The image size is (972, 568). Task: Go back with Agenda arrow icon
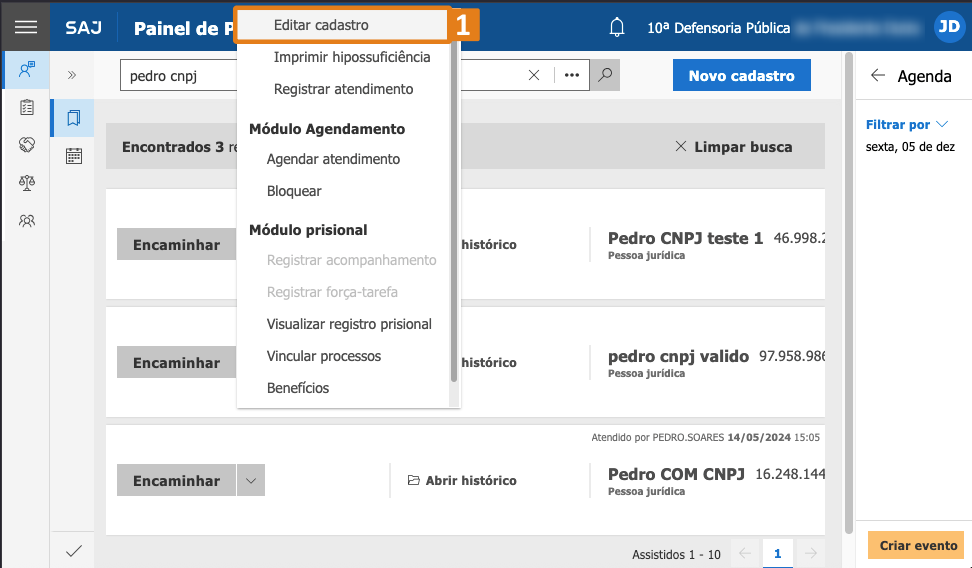pos(878,76)
